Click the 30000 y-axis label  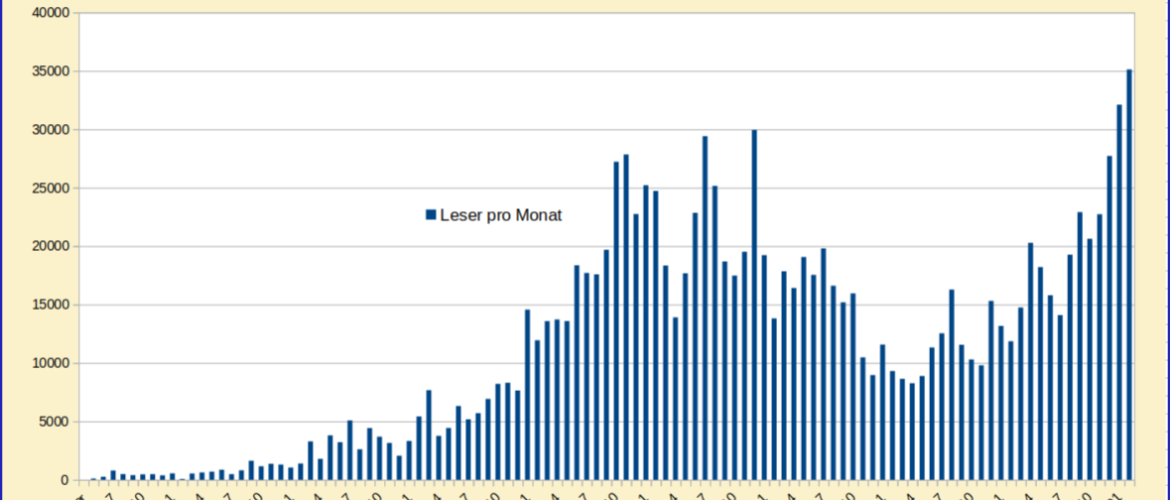(47, 130)
